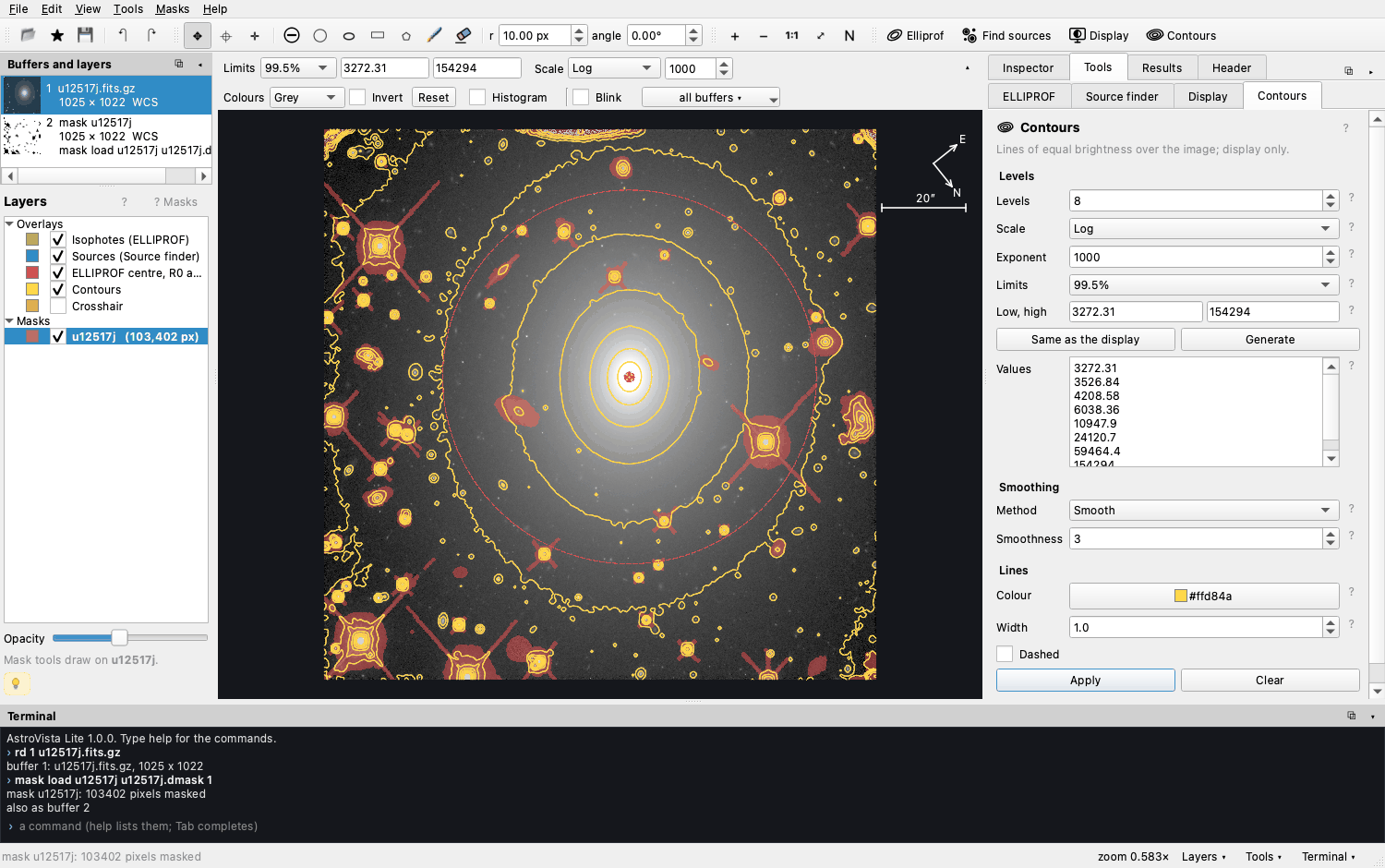Toggle Isophotes (ELLIPROF) overlay checkbox

tap(58, 239)
